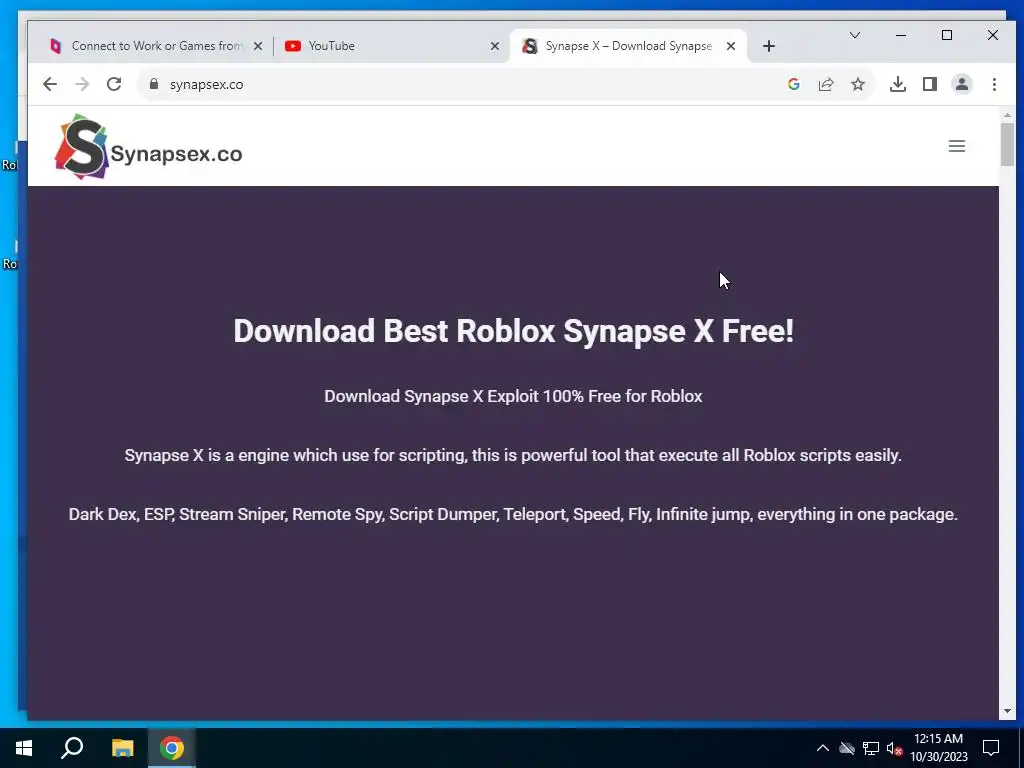The image size is (1024, 768).
Task: Open File Explorer from taskbar
Action: [122, 748]
